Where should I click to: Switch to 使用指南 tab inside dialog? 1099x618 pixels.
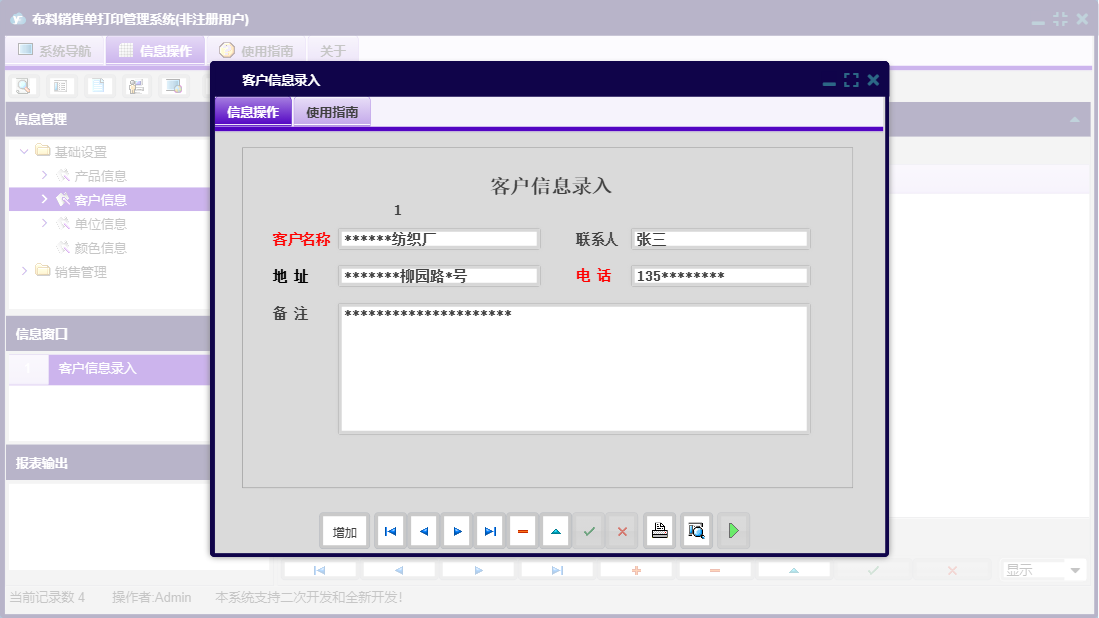pos(332,112)
